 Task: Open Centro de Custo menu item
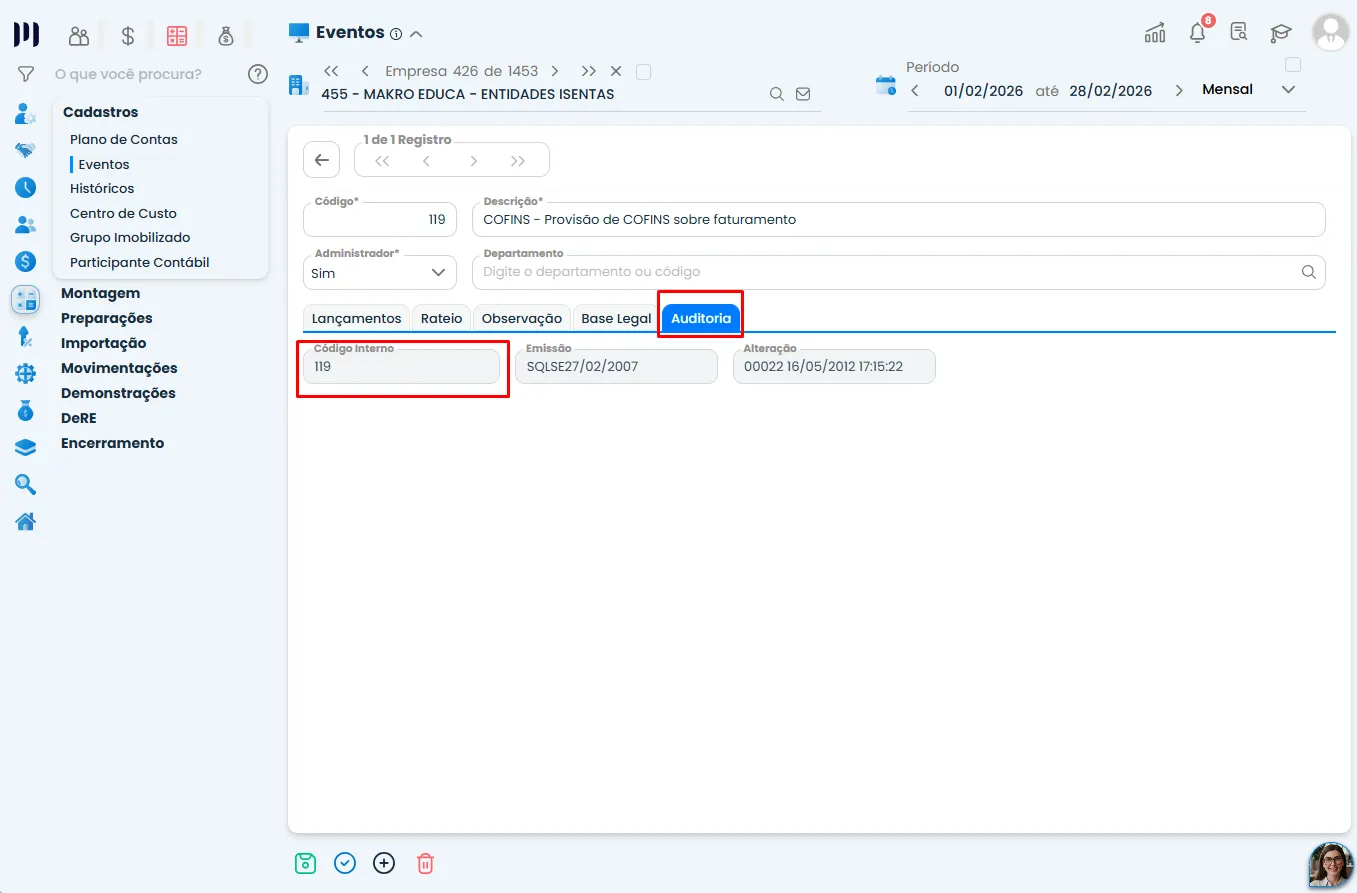(123, 213)
